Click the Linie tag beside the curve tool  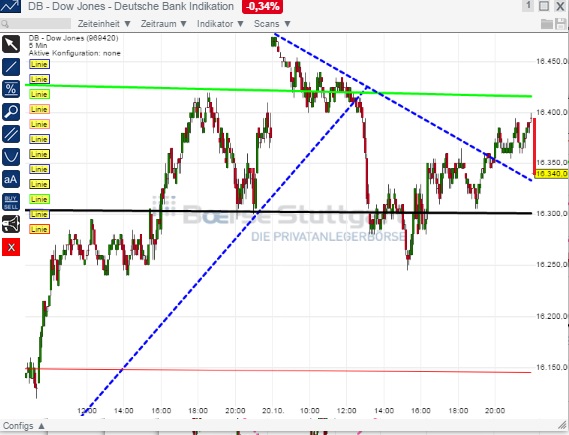(39, 154)
